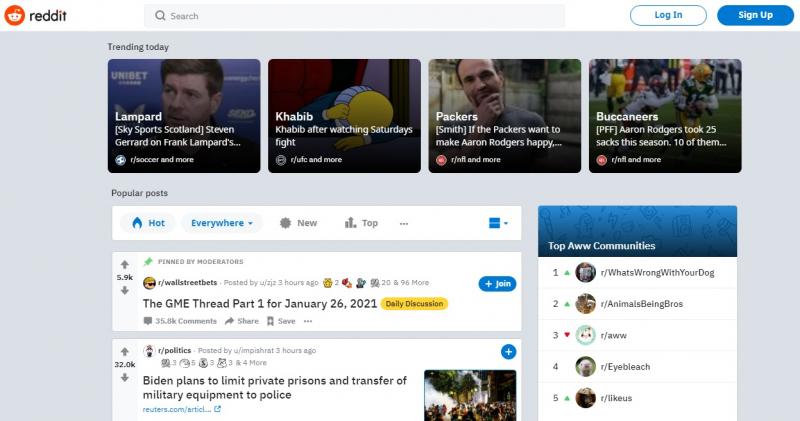The height and width of the screenshot is (421, 800).
Task: Sort posts by New
Action: point(298,223)
